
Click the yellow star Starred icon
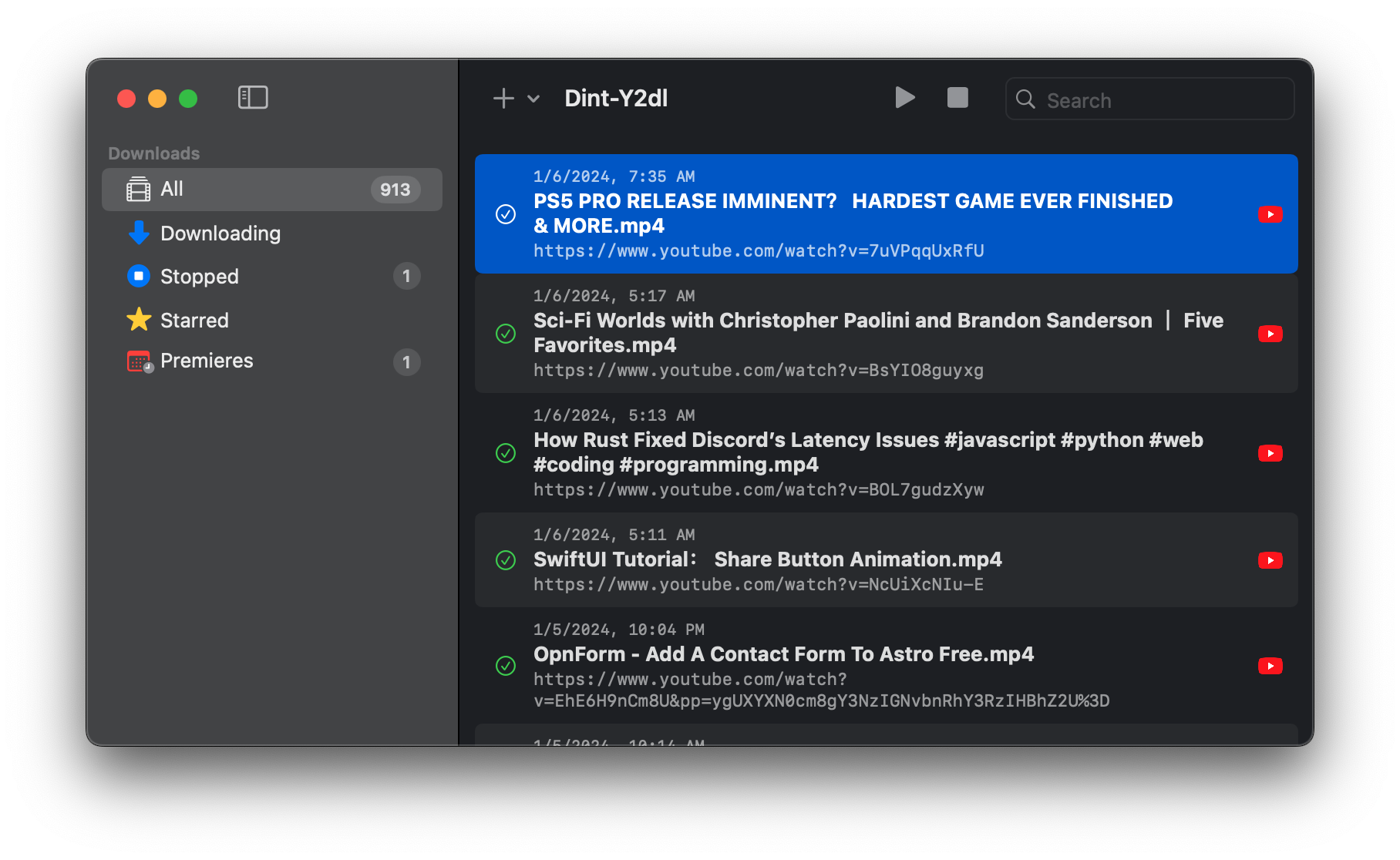pos(139,319)
